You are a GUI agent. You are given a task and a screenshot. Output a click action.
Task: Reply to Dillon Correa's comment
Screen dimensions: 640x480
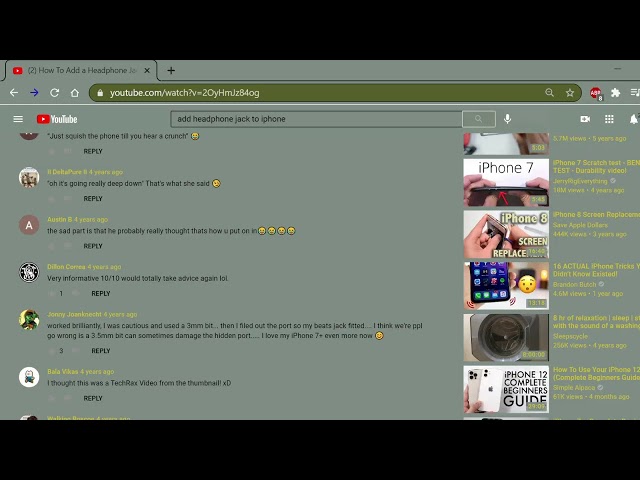tap(101, 294)
